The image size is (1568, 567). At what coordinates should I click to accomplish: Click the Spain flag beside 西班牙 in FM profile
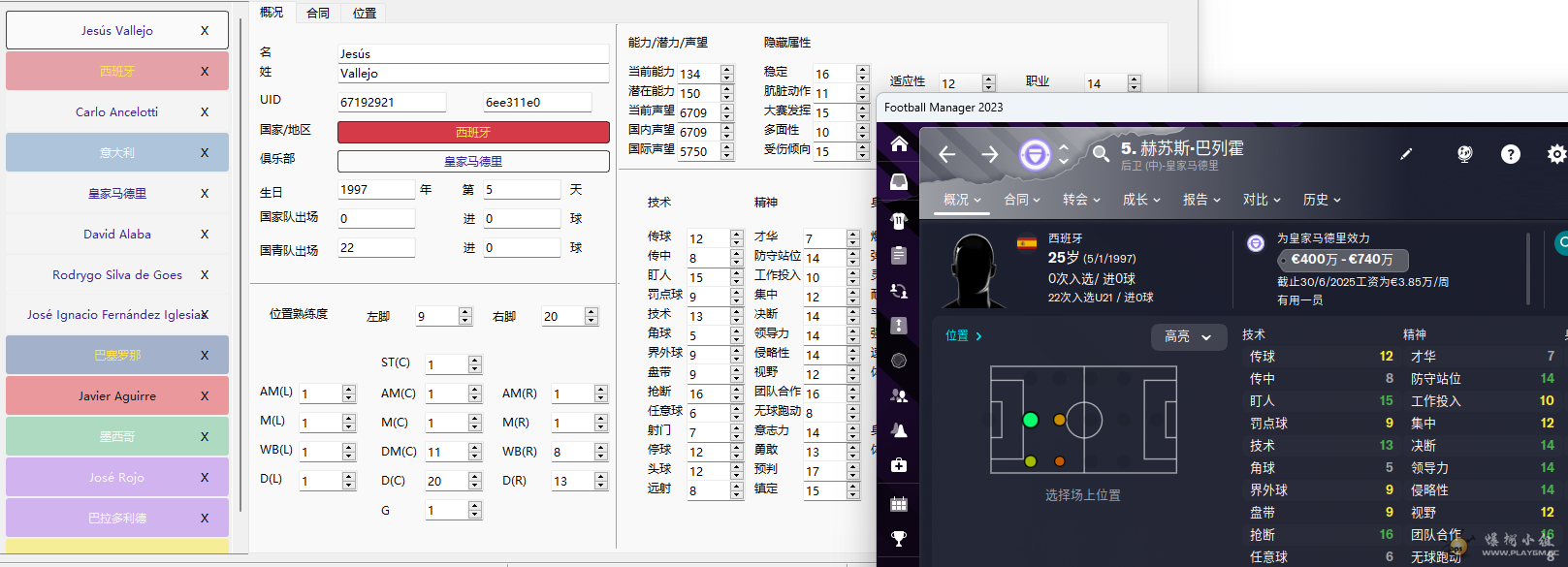point(1027,242)
